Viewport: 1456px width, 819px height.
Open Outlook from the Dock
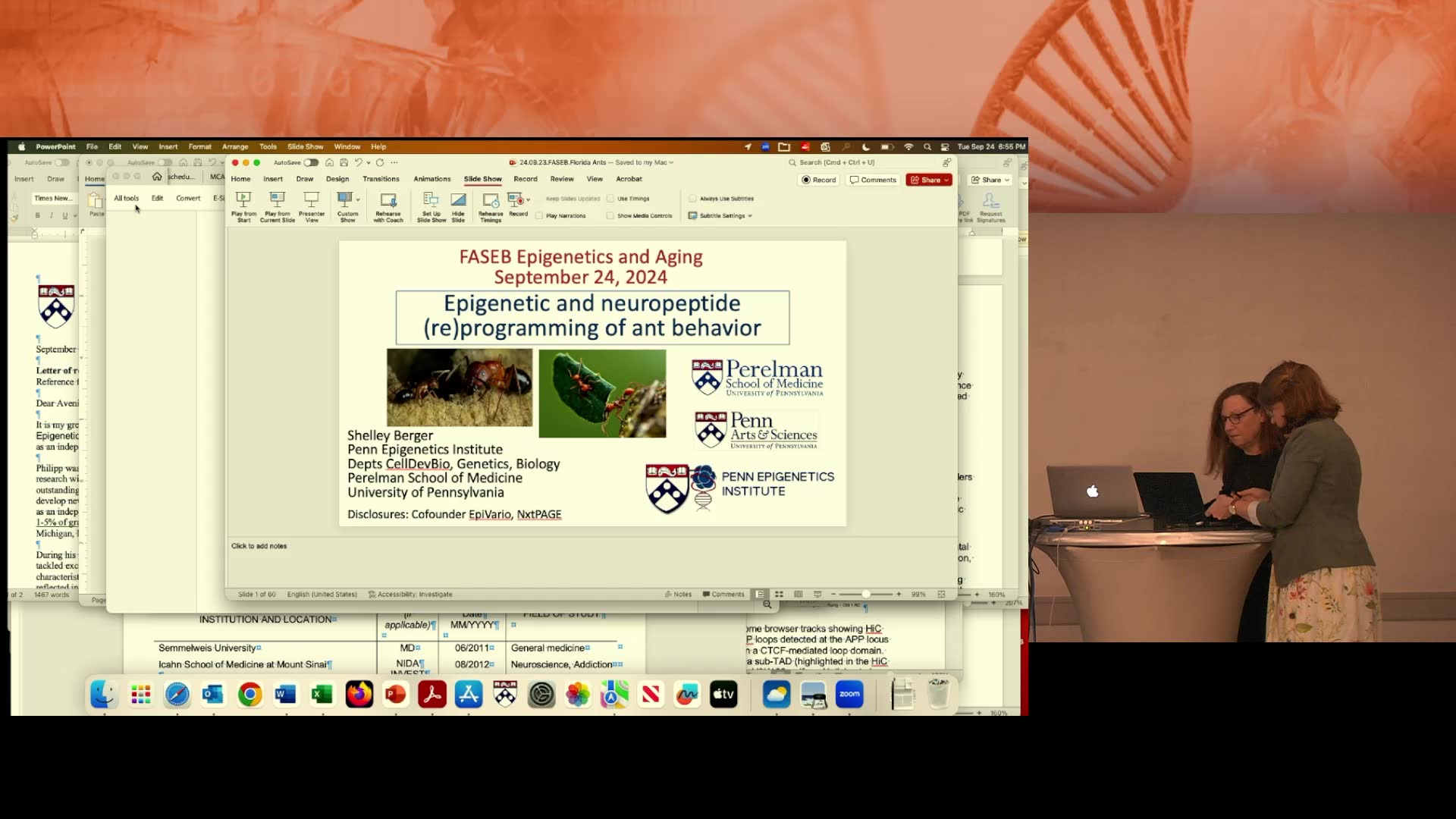pos(213,695)
